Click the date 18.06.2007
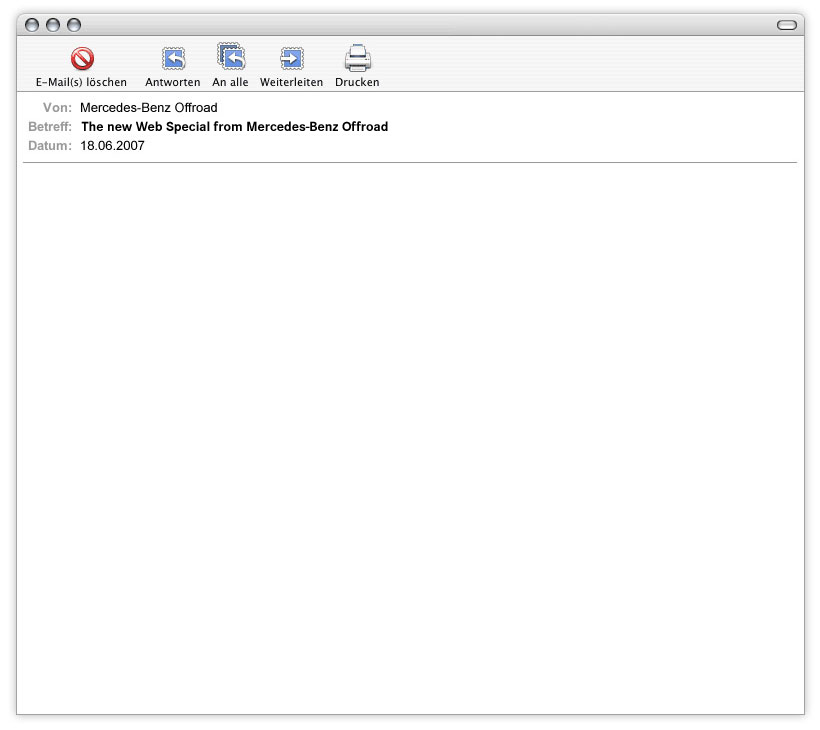Image resolution: width=820 pixels, height=730 pixels. pos(112,146)
